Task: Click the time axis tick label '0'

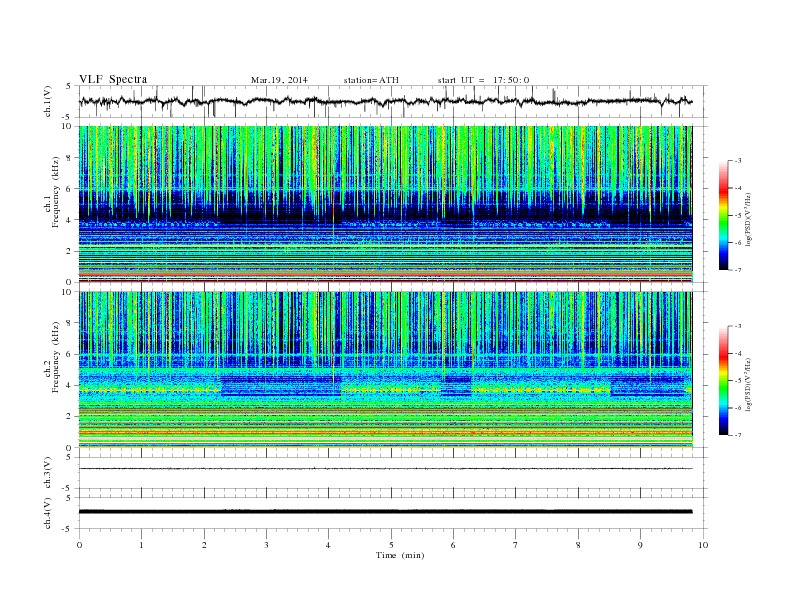Action: (79, 545)
